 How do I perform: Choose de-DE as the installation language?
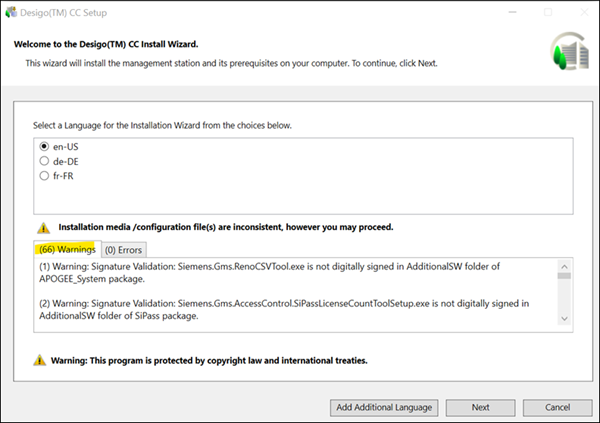tap(45, 161)
